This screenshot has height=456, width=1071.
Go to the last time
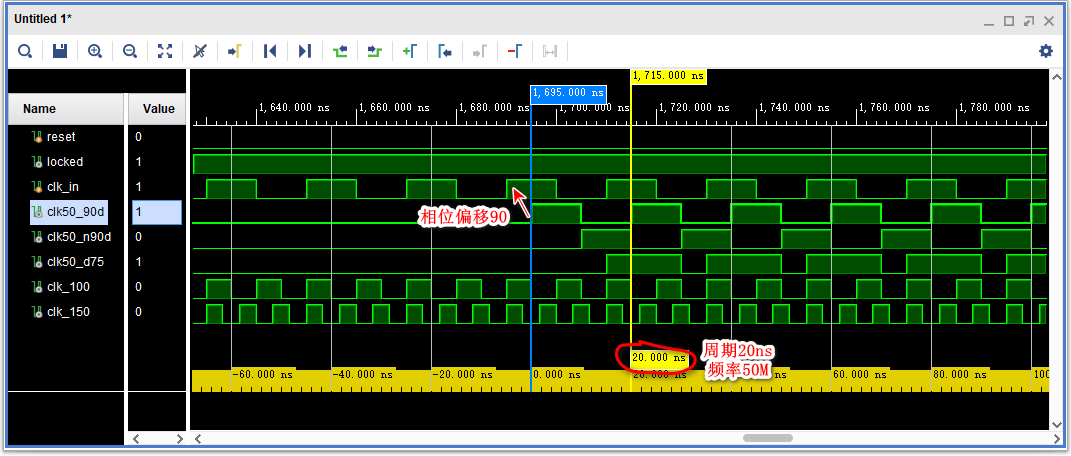[x=305, y=51]
